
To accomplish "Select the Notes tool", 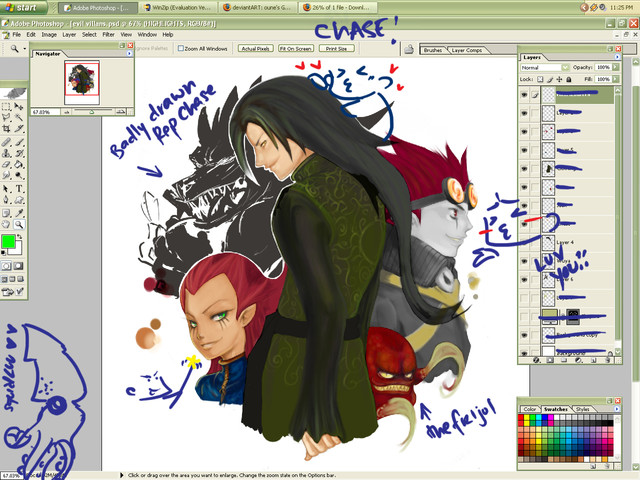I will click(6, 213).
